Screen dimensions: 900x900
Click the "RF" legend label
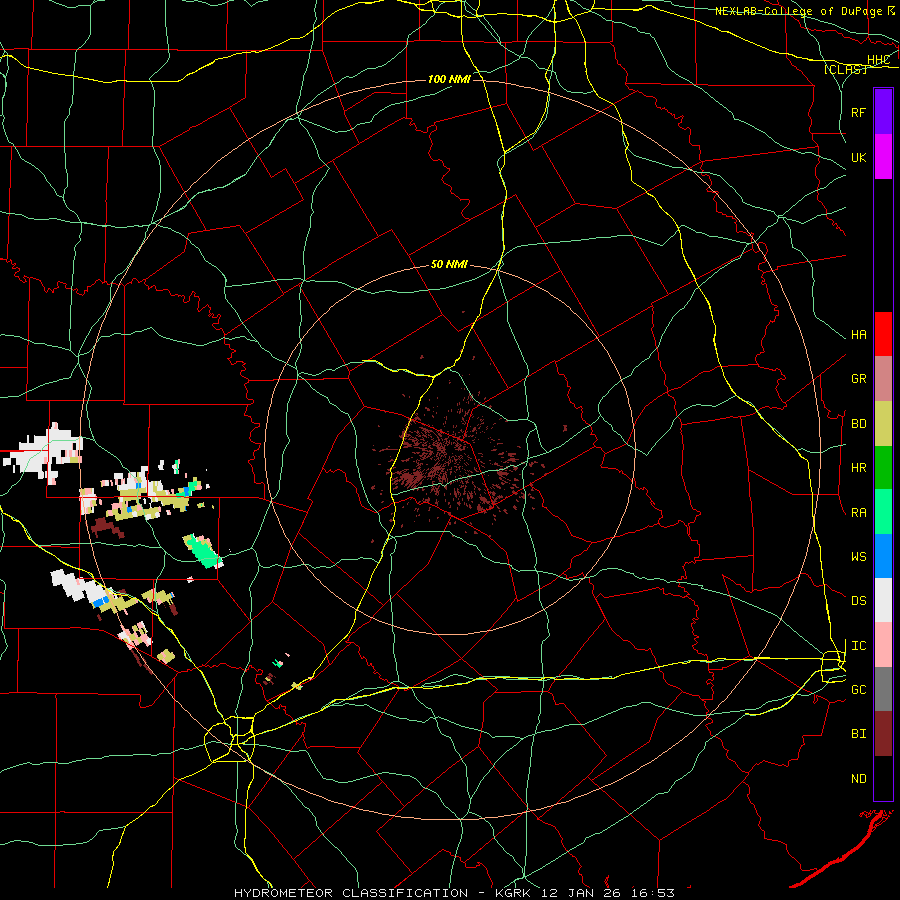[858, 112]
